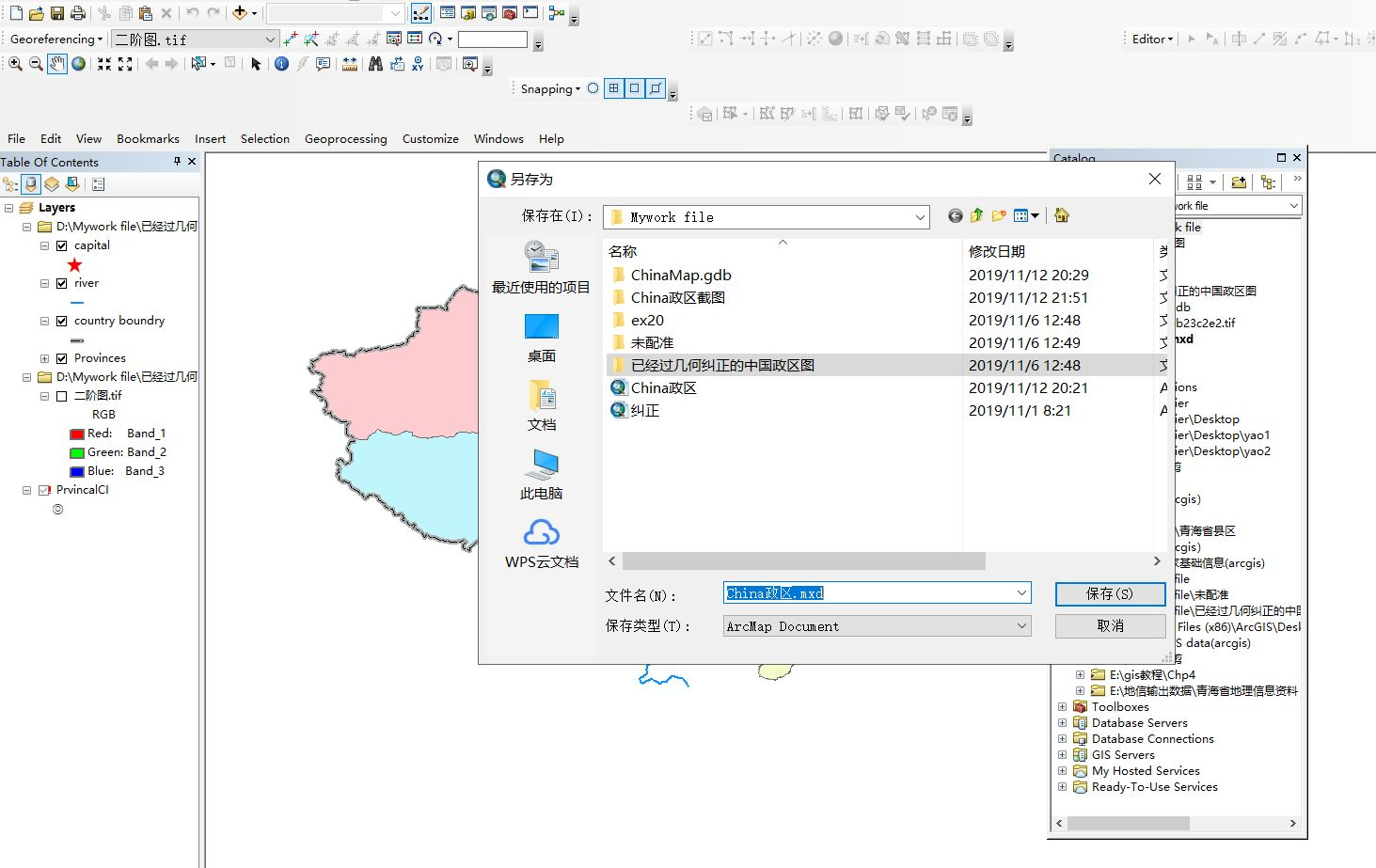Open the Georeferencing dropdown menu
This screenshot has width=1376, height=868.
click(55, 39)
